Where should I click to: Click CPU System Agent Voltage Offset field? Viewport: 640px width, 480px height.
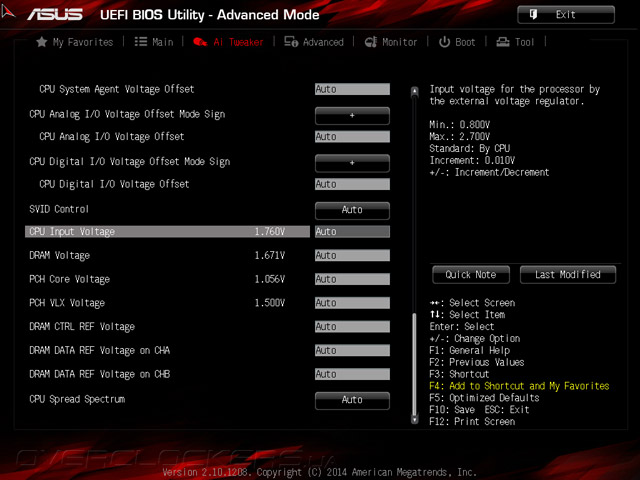[352, 89]
